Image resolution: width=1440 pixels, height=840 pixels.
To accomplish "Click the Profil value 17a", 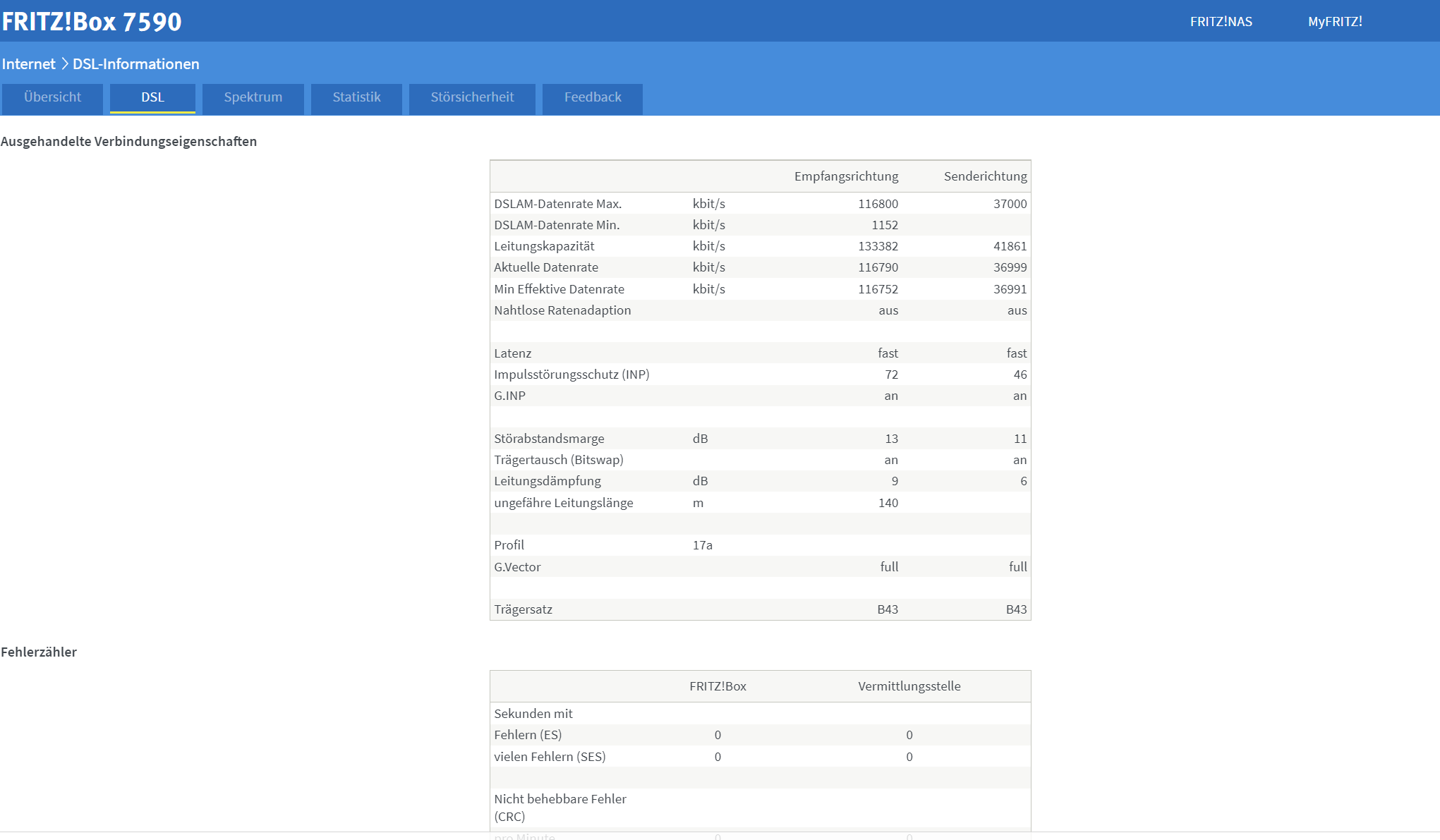I will (702, 545).
